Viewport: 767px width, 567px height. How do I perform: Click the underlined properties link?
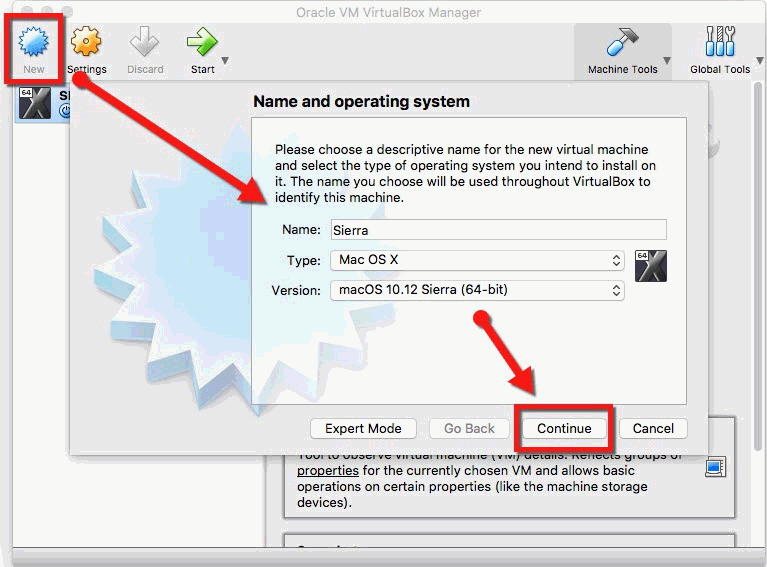(x=328, y=471)
